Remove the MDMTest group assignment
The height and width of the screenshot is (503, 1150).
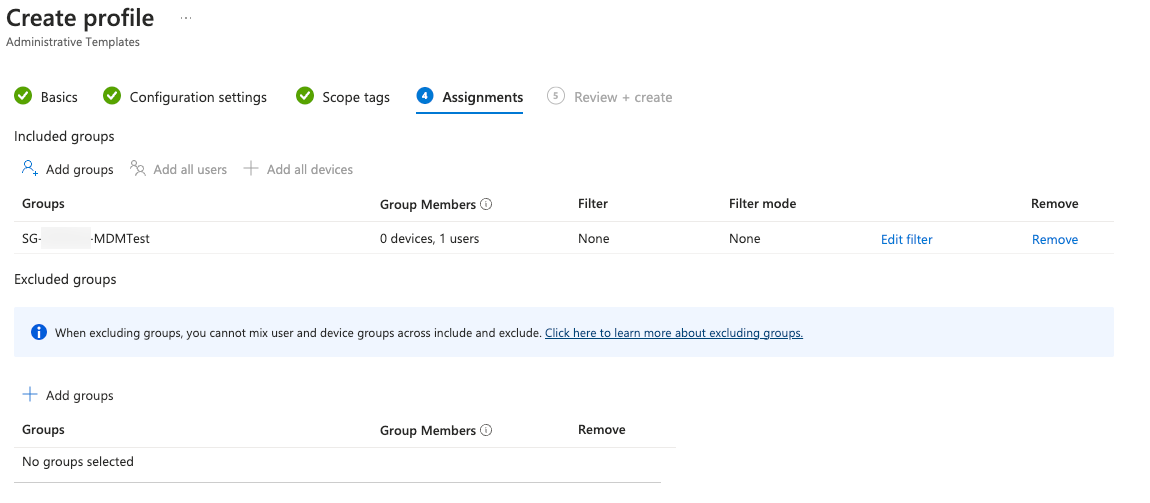click(x=1054, y=239)
